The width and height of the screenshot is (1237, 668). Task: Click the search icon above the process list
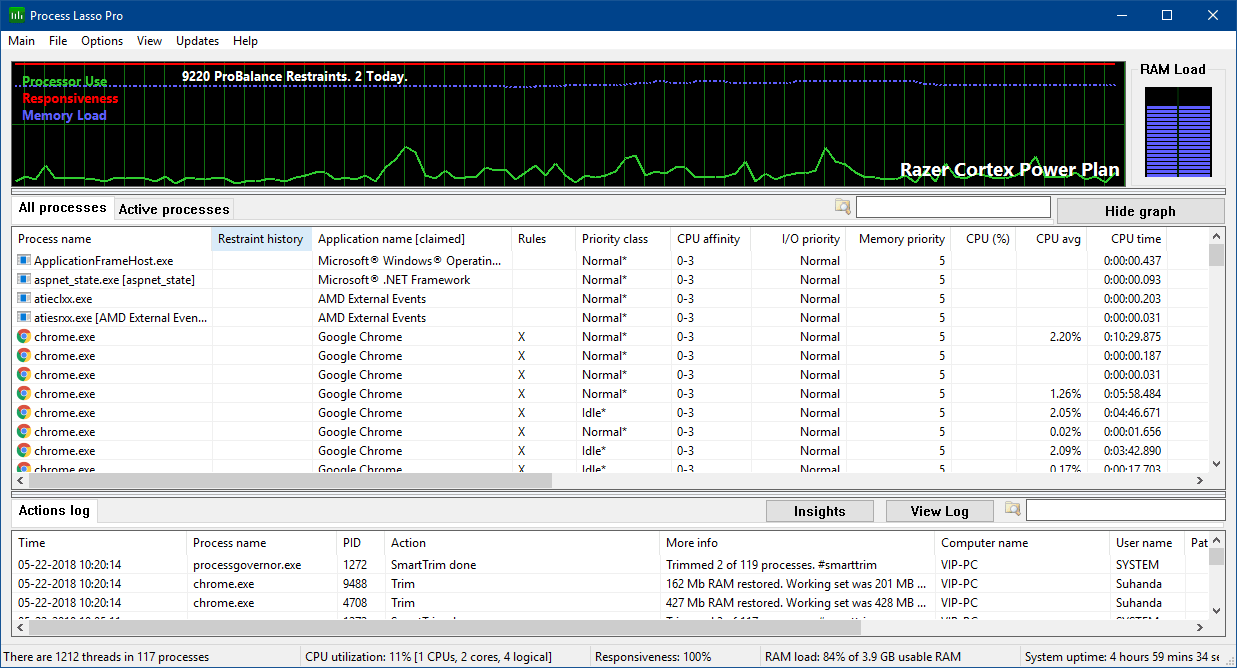click(x=842, y=207)
